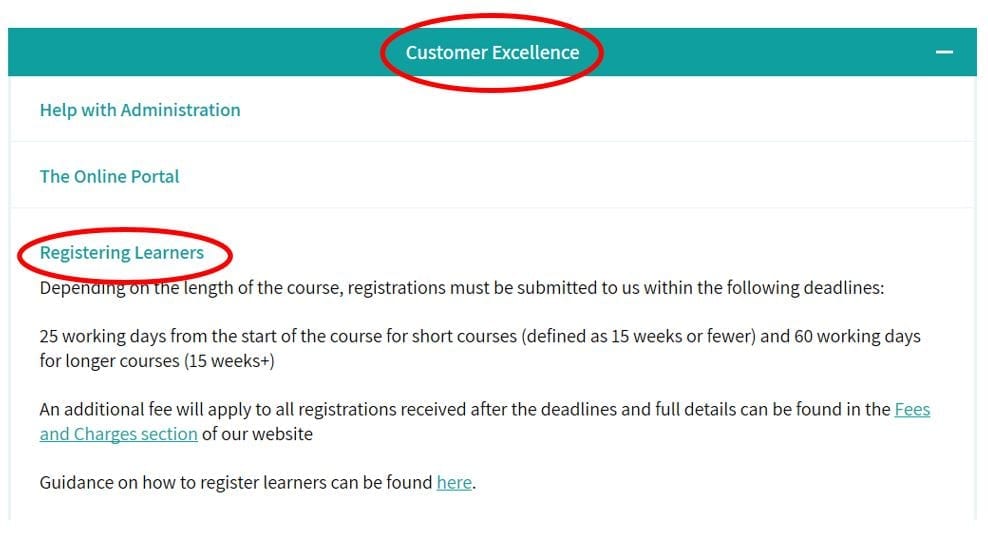
Task: Follow the 'here' guidance link
Action: pos(454,483)
